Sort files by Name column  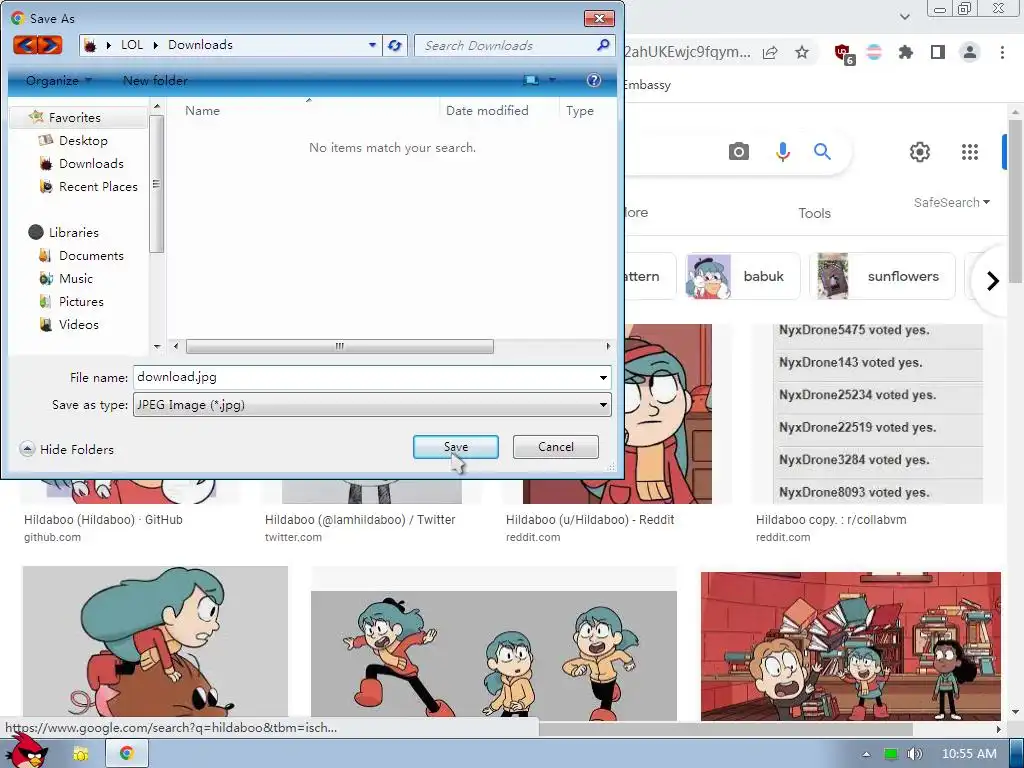pyautogui.click(x=202, y=111)
